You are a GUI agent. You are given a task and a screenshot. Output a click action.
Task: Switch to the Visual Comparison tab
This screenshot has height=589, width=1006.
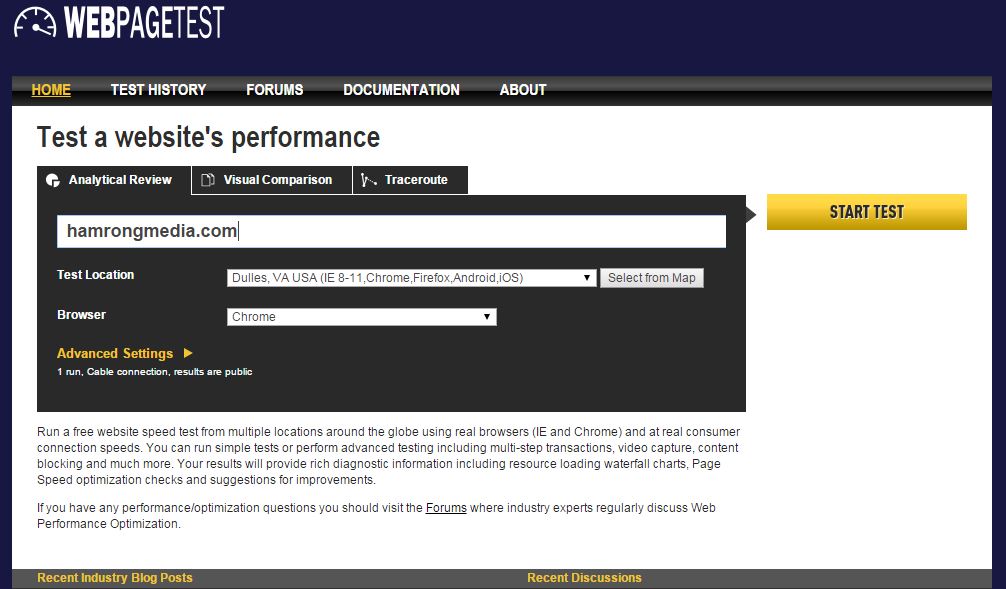pyautogui.click(x=272, y=180)
